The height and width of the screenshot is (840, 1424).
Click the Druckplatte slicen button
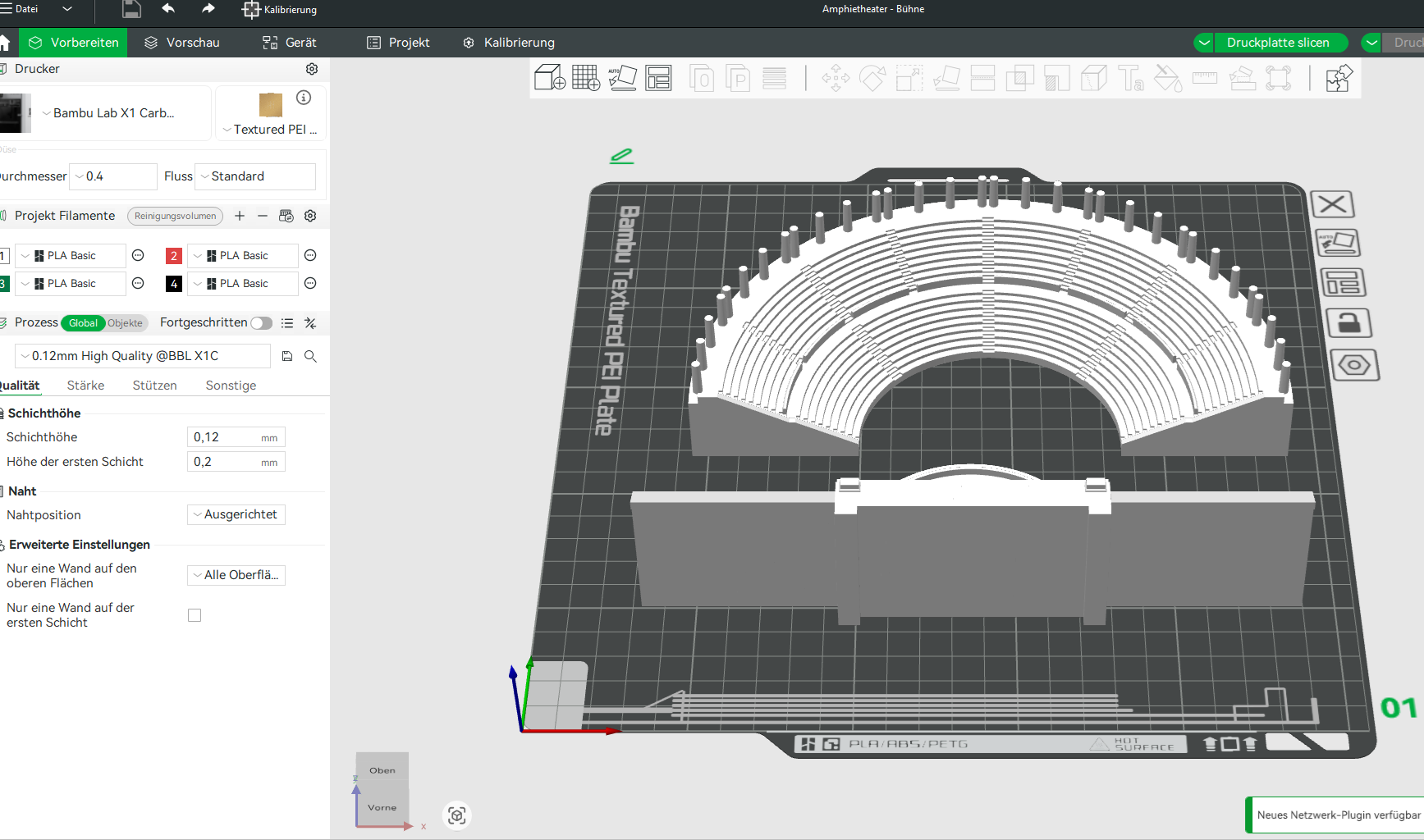pyautogui.click(x=1277, y=43)
